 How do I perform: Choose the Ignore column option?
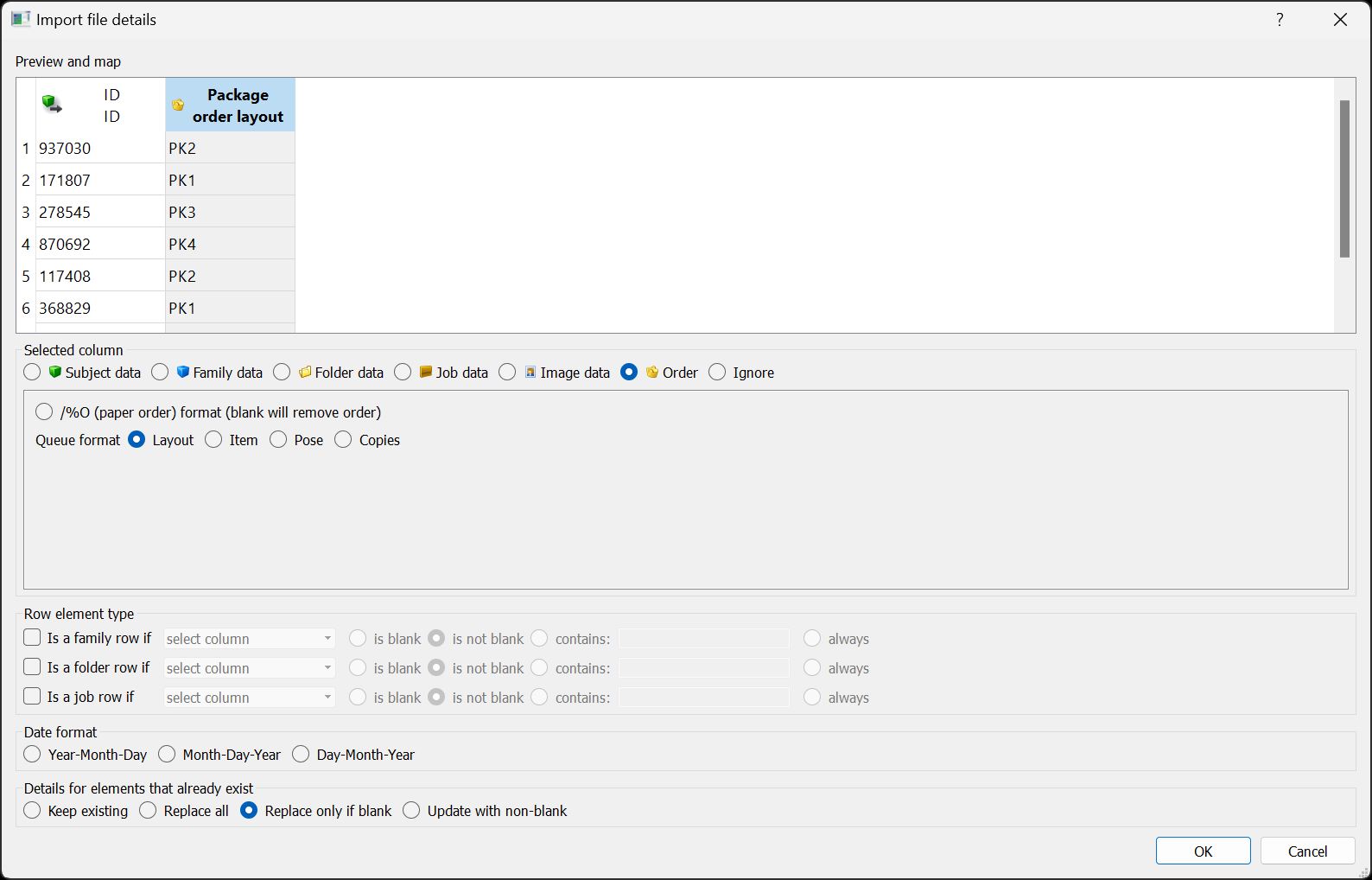[x=717, y=372]
